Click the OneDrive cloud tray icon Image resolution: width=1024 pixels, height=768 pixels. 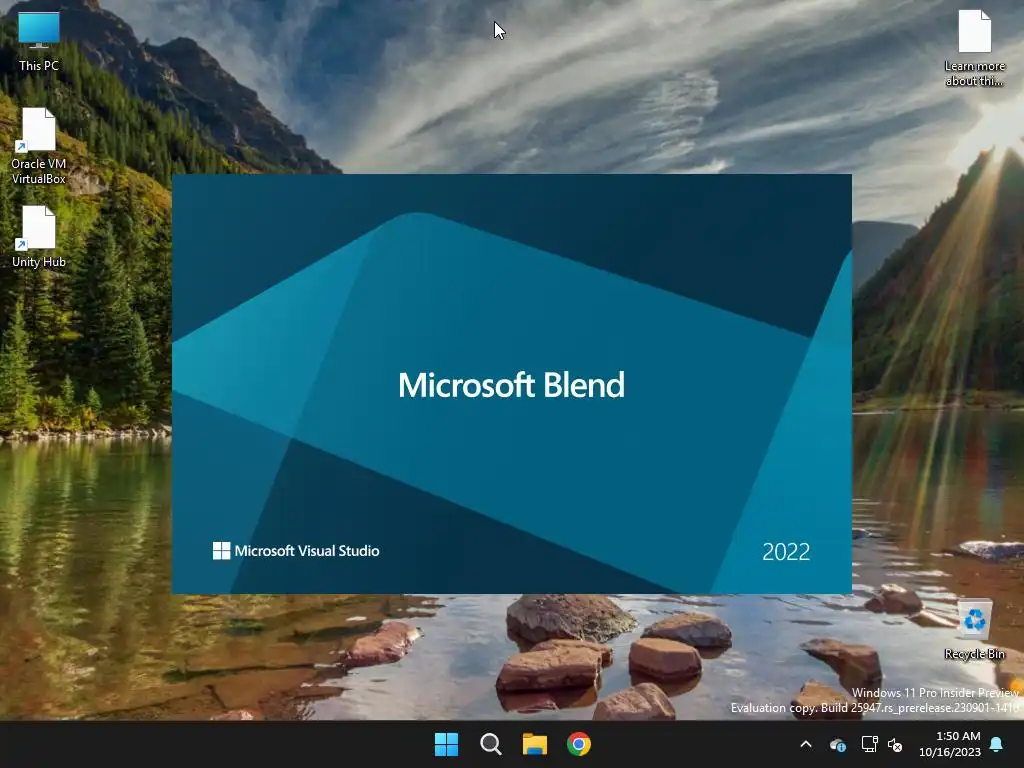pyautogui.click(x=838, y=744)
